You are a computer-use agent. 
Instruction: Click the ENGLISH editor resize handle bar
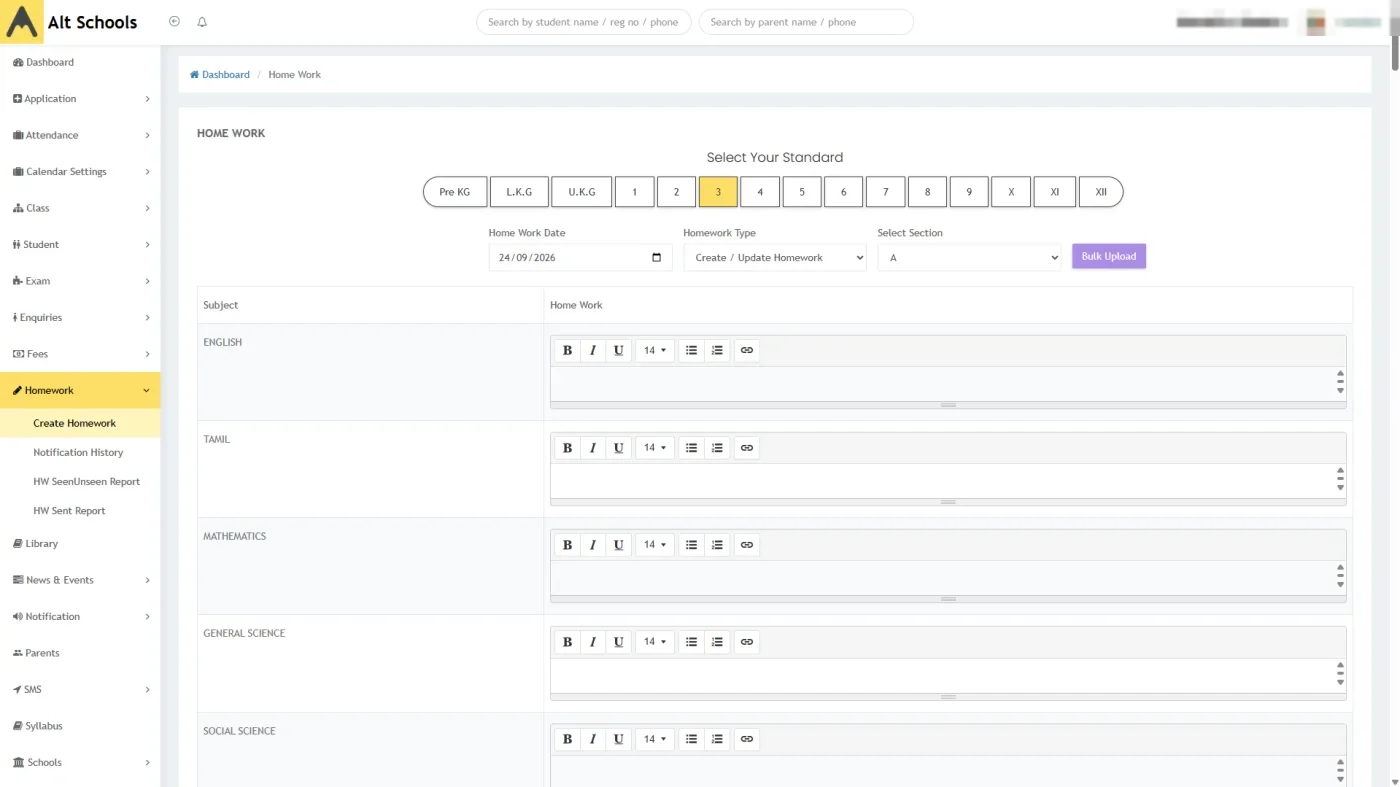pos(948,405)
